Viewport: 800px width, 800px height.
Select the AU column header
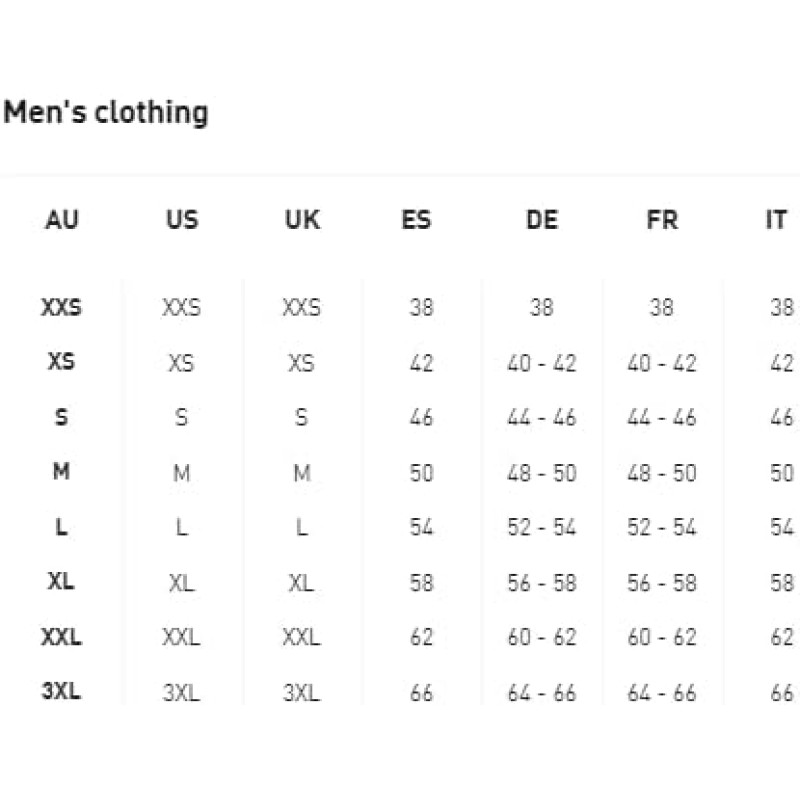click(x=62, y=220)
